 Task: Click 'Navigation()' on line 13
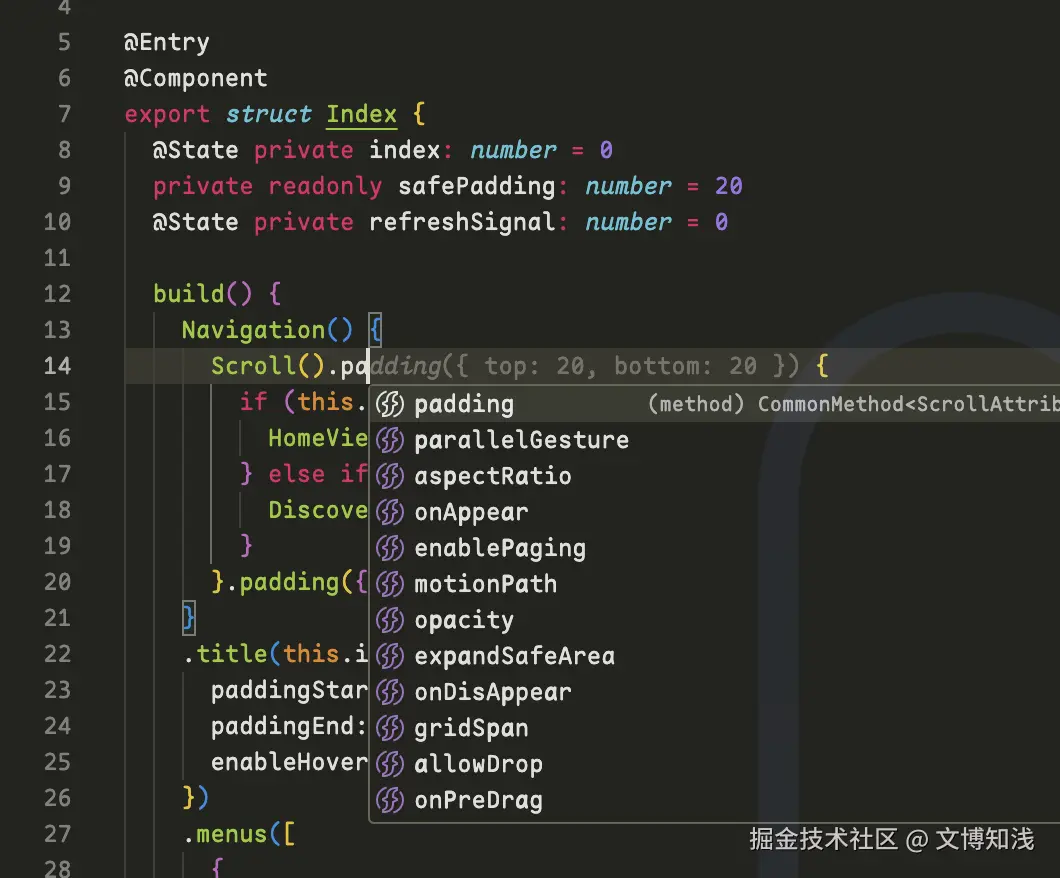tap(267, 330)
